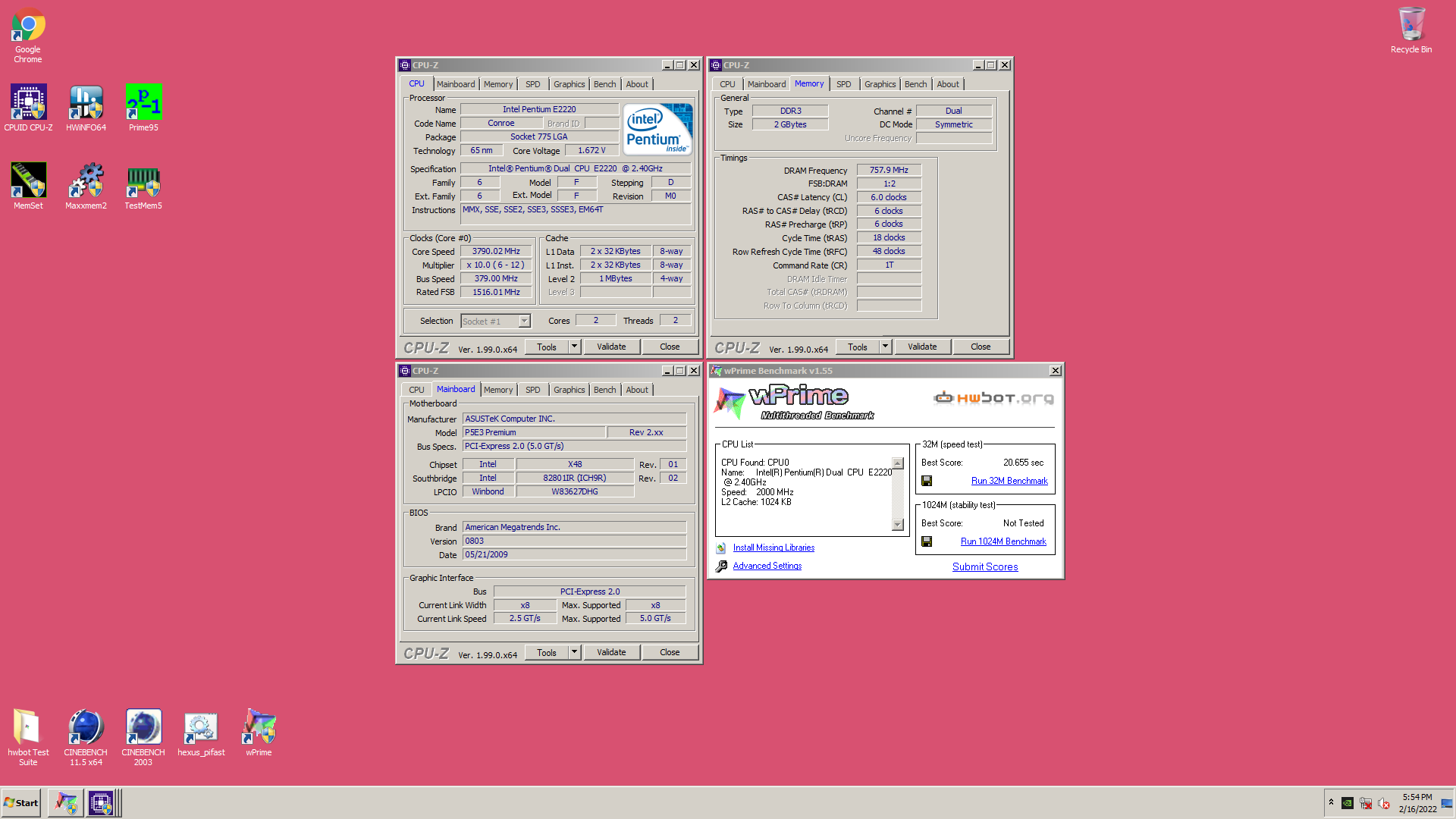Open hexus_pifast shortcut
The height and width of the screenshot is (819, 1456).
[x=201, y=733]
